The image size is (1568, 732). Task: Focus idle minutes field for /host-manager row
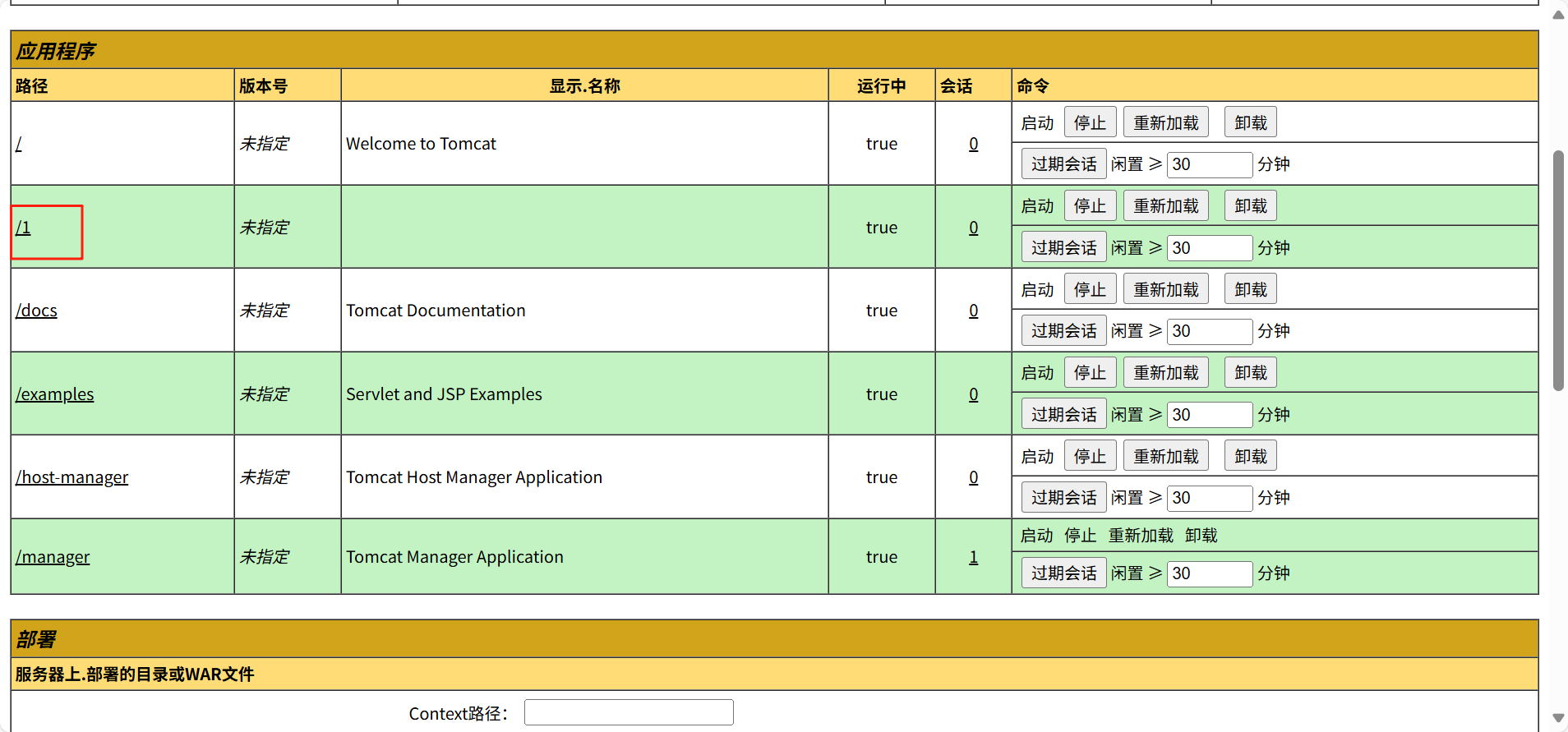click(x=1210, y=498)
